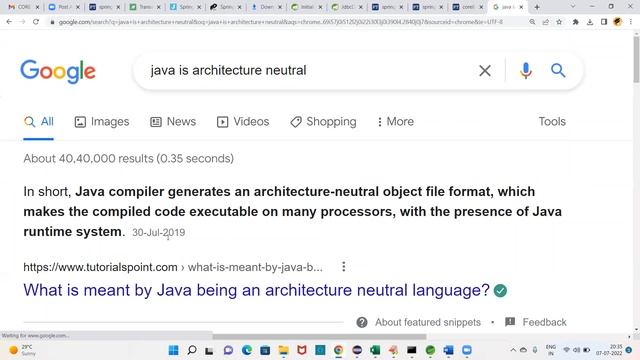Bookmark this page with the star icon
The height and width of the screenshot is (360, 640).
(x=559, y=22)
